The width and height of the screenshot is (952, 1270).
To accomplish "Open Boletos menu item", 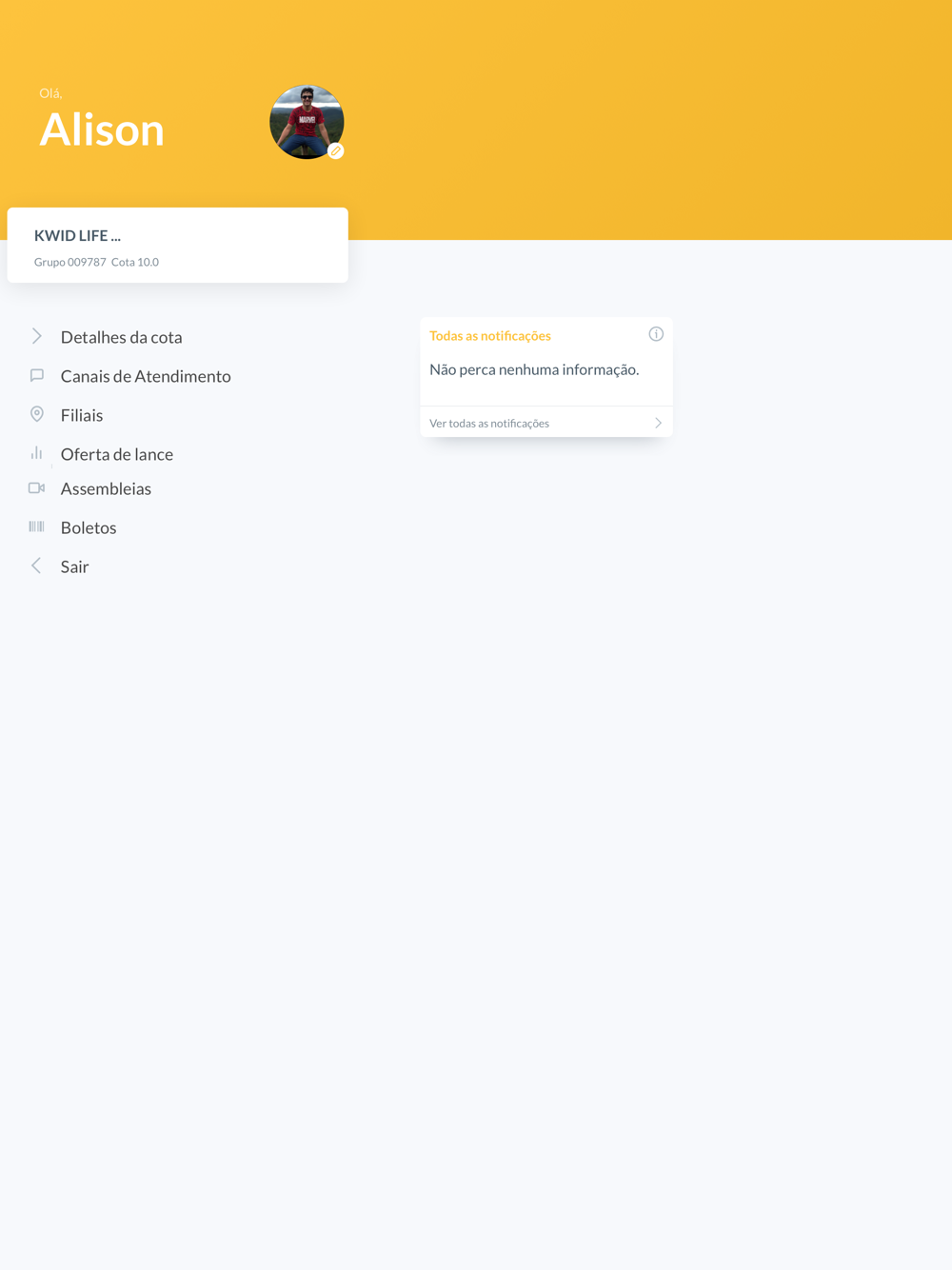I will tap(89, 527).
